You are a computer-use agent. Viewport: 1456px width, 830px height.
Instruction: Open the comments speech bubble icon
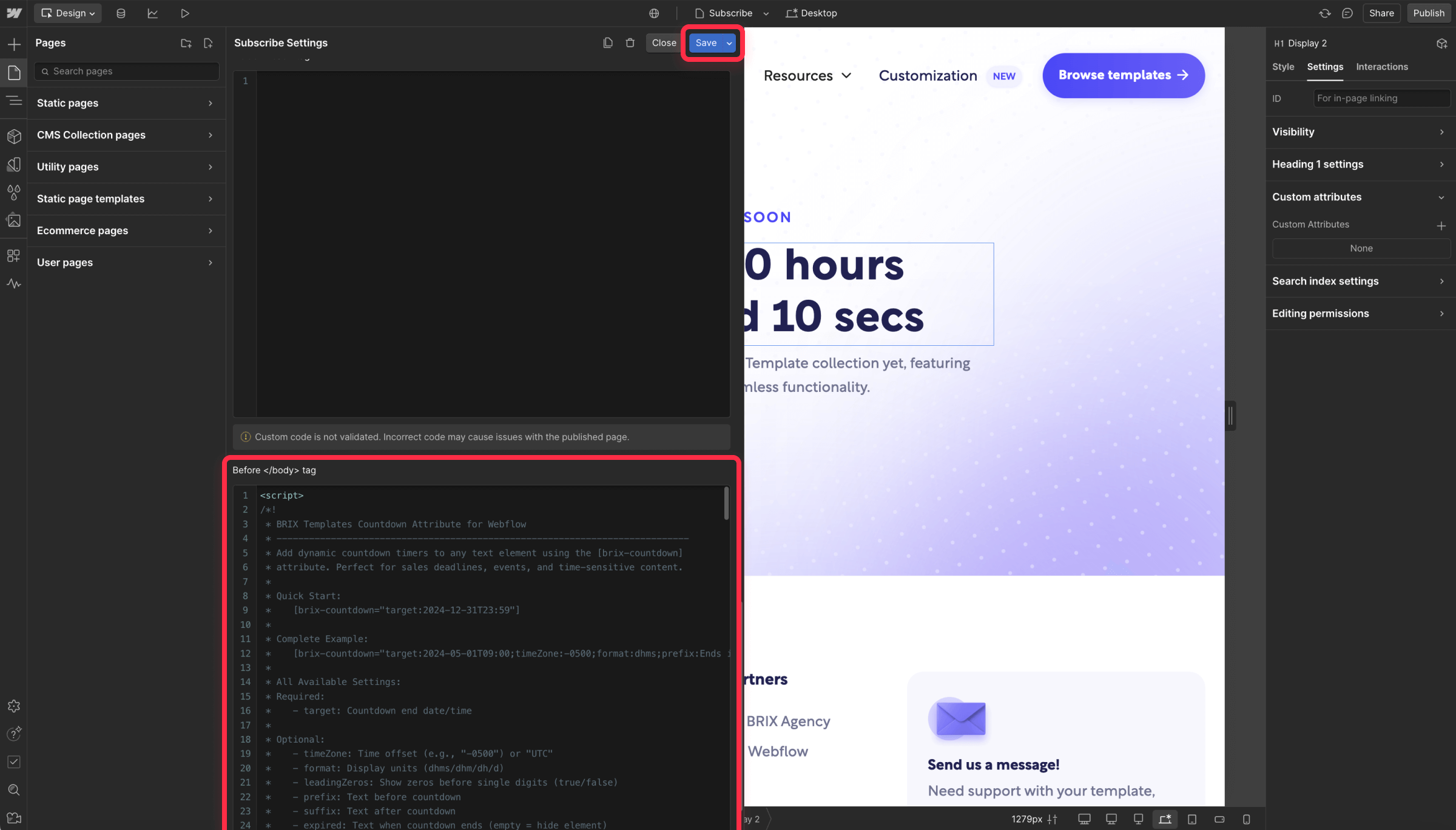(1347, 13)
